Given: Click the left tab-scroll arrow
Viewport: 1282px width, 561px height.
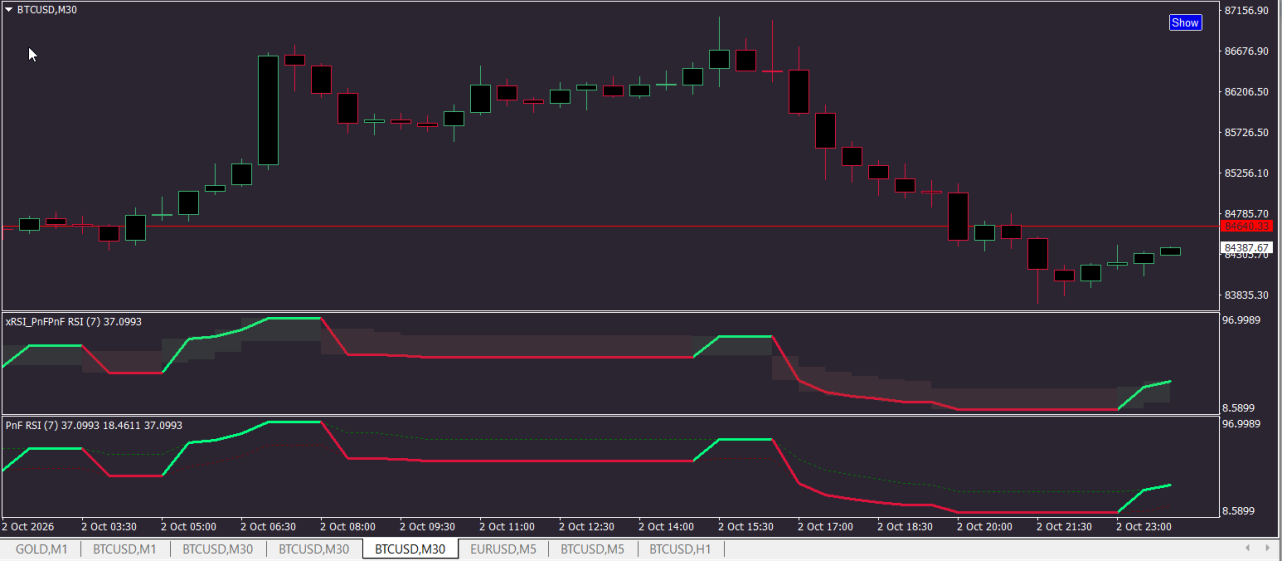Looking at the screenshot, I should pyautogui.click(x=1247, y=548).
